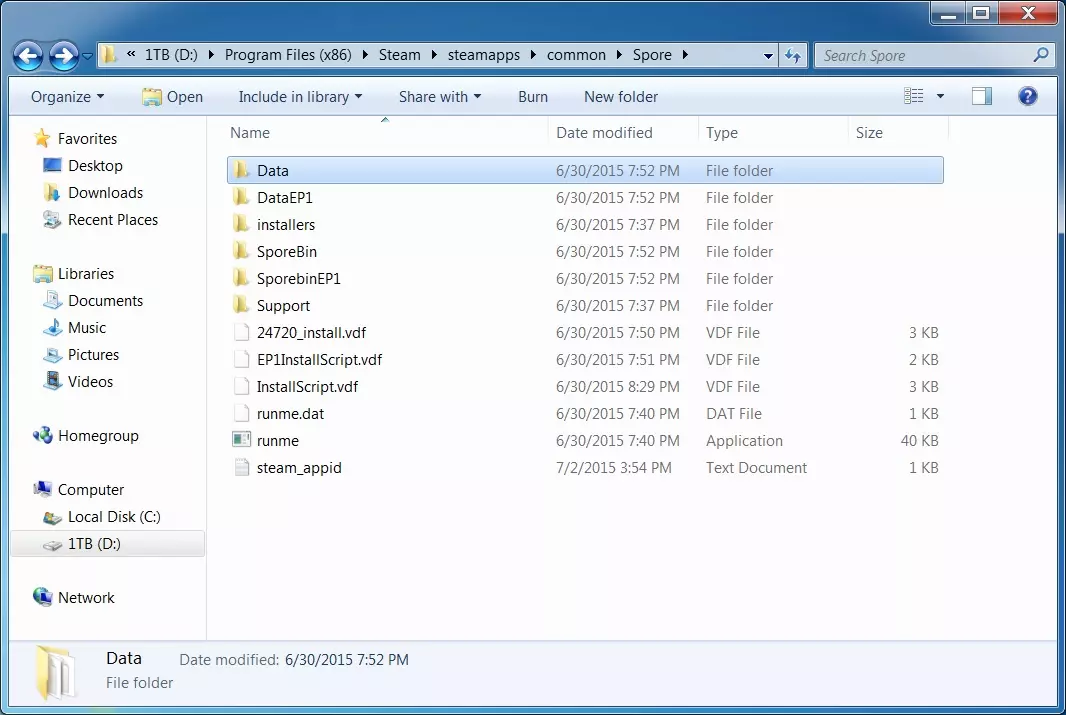This screenshot has height=715, width=1066.
Task: Go forward using the Forward arrow button
Action: [64, 56]
